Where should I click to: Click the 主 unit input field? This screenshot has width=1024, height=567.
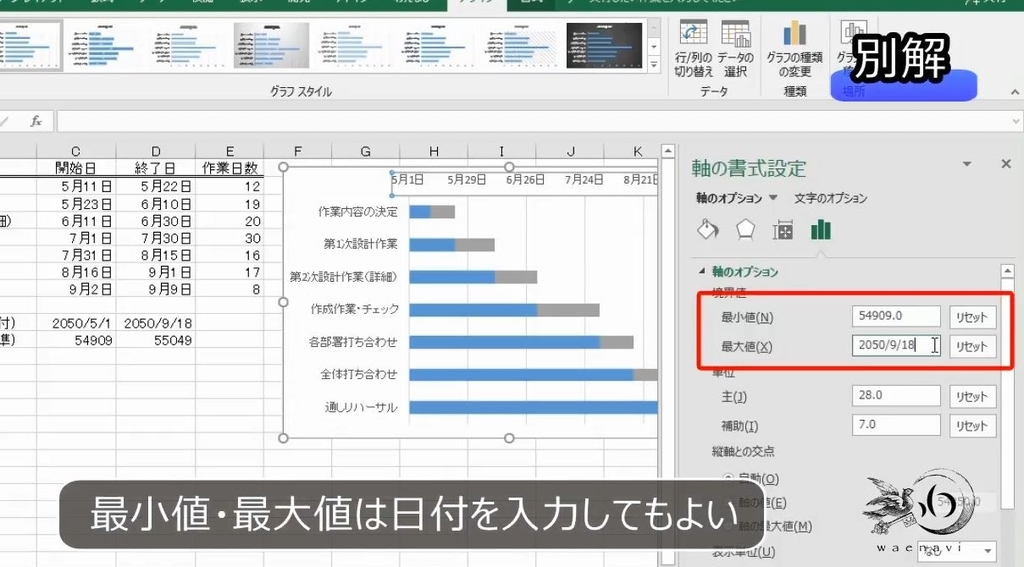coord(896,395)
